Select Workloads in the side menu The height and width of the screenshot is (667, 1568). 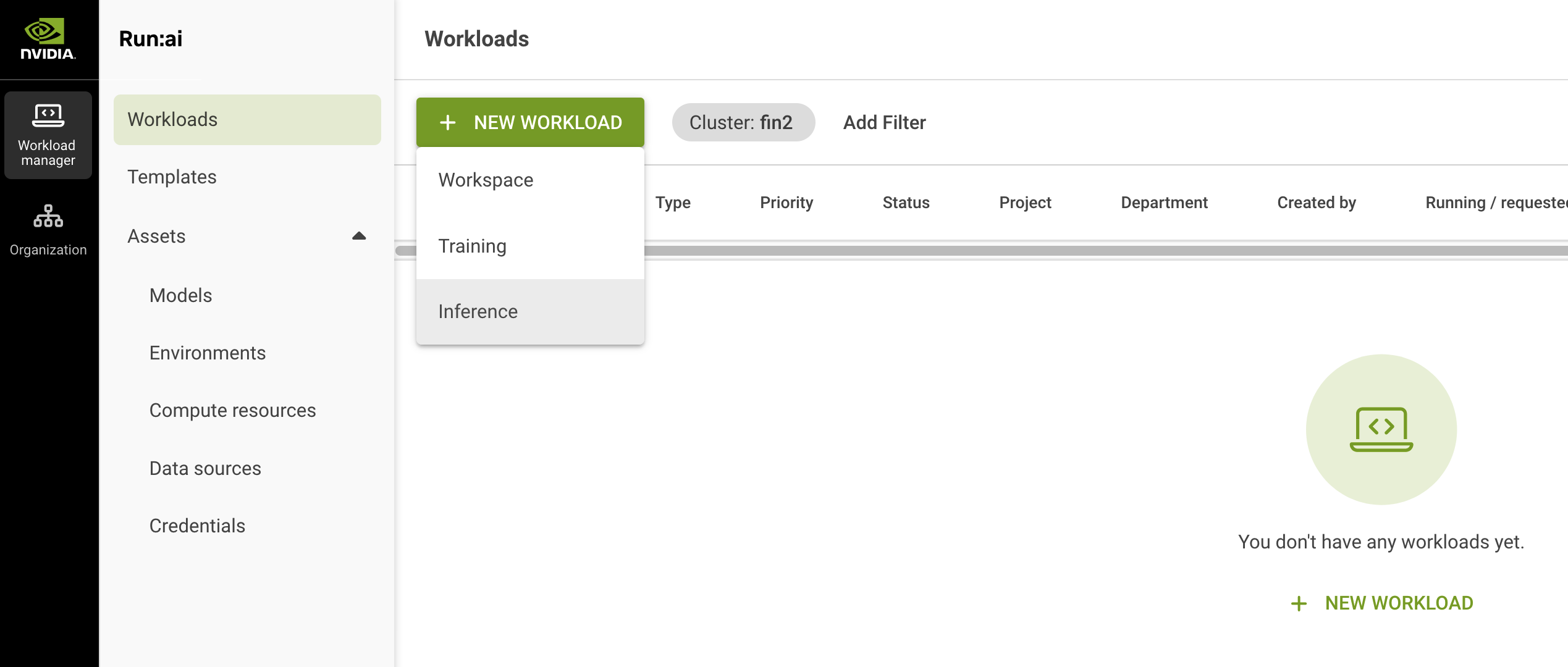pos(247,120)
